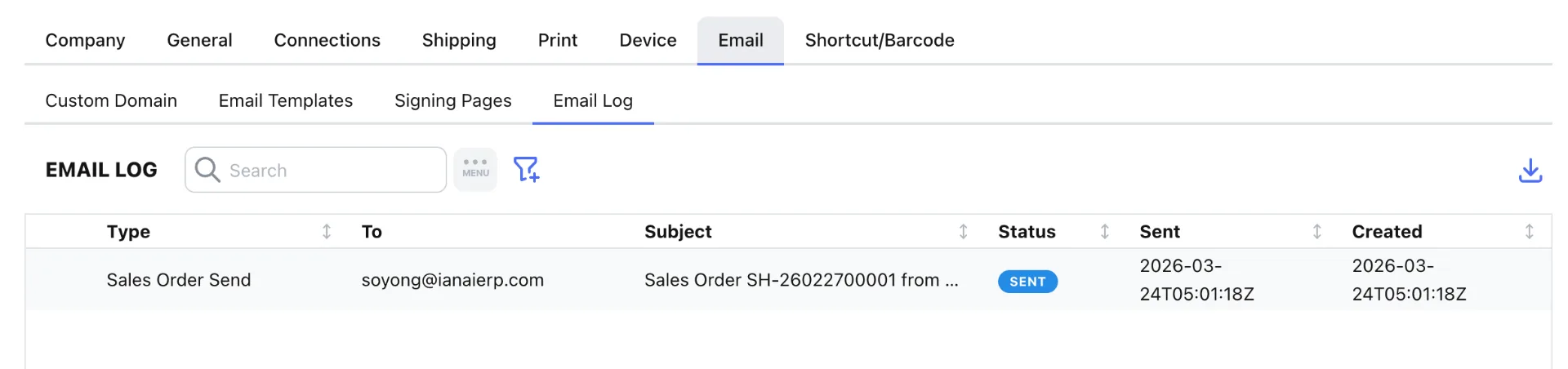Open the three-dot MENU button
Image resolution: width=1568 pixels, height=369 pixels.
(475, 169)
